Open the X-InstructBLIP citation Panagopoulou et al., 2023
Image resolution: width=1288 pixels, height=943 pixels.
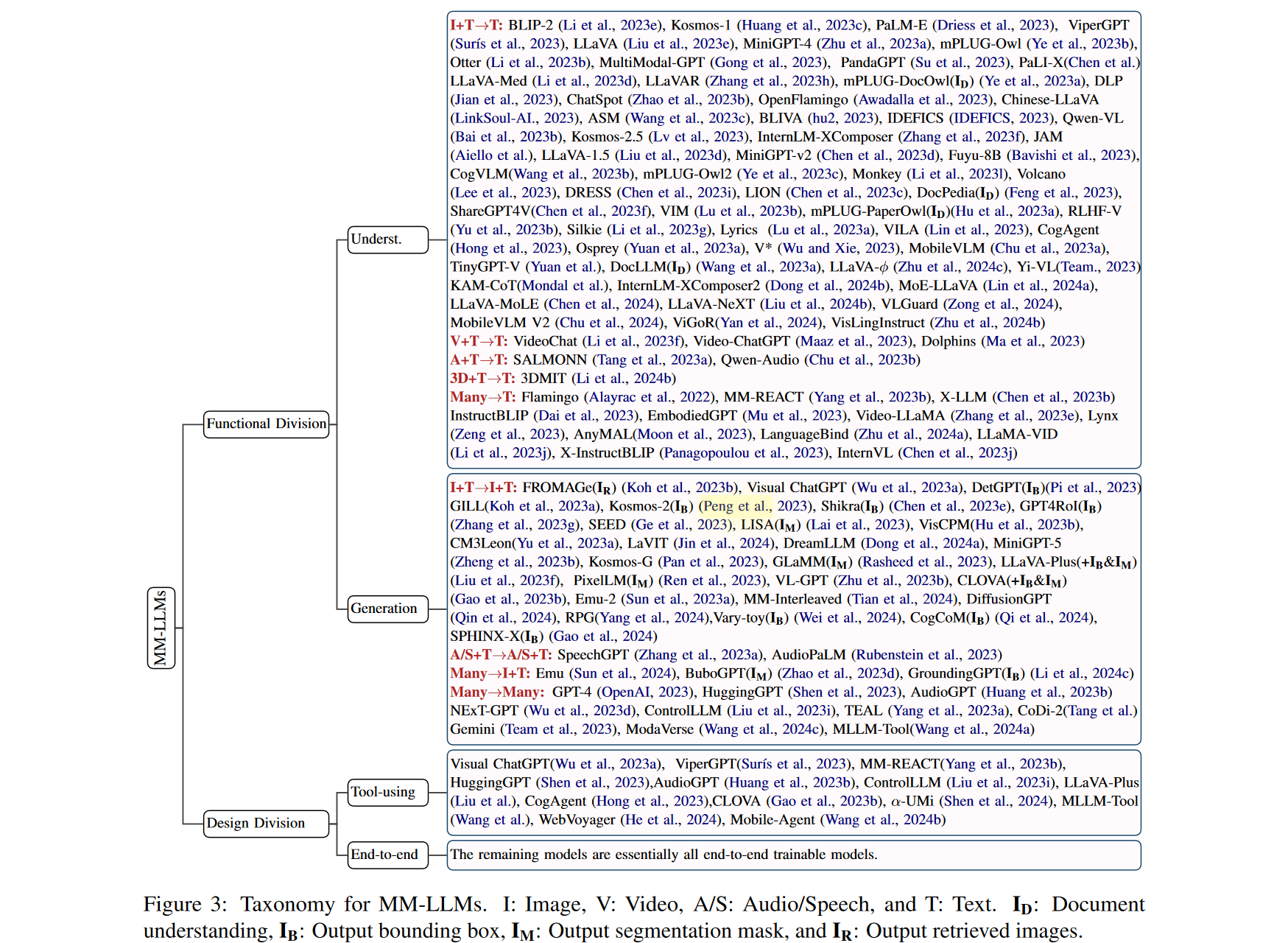tap(744, 453)
